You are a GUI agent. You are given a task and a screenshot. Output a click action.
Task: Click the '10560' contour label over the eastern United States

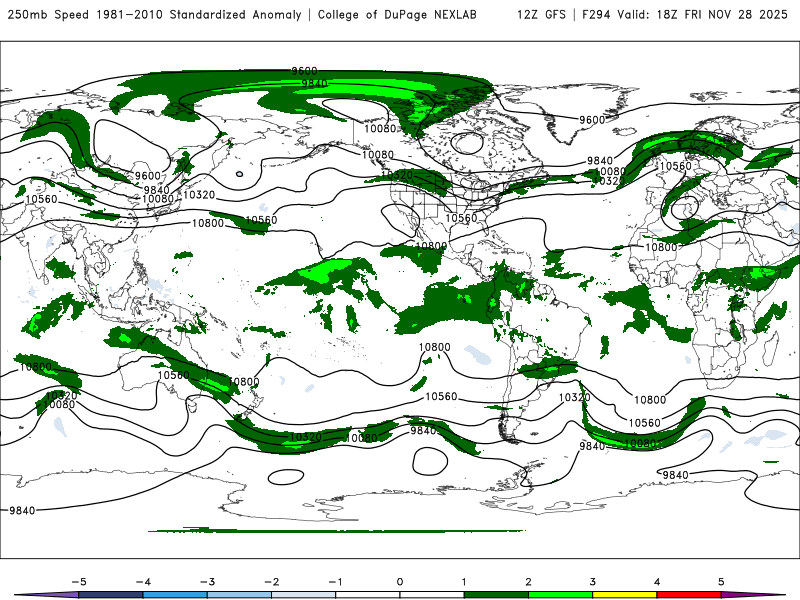coord(461,218)
